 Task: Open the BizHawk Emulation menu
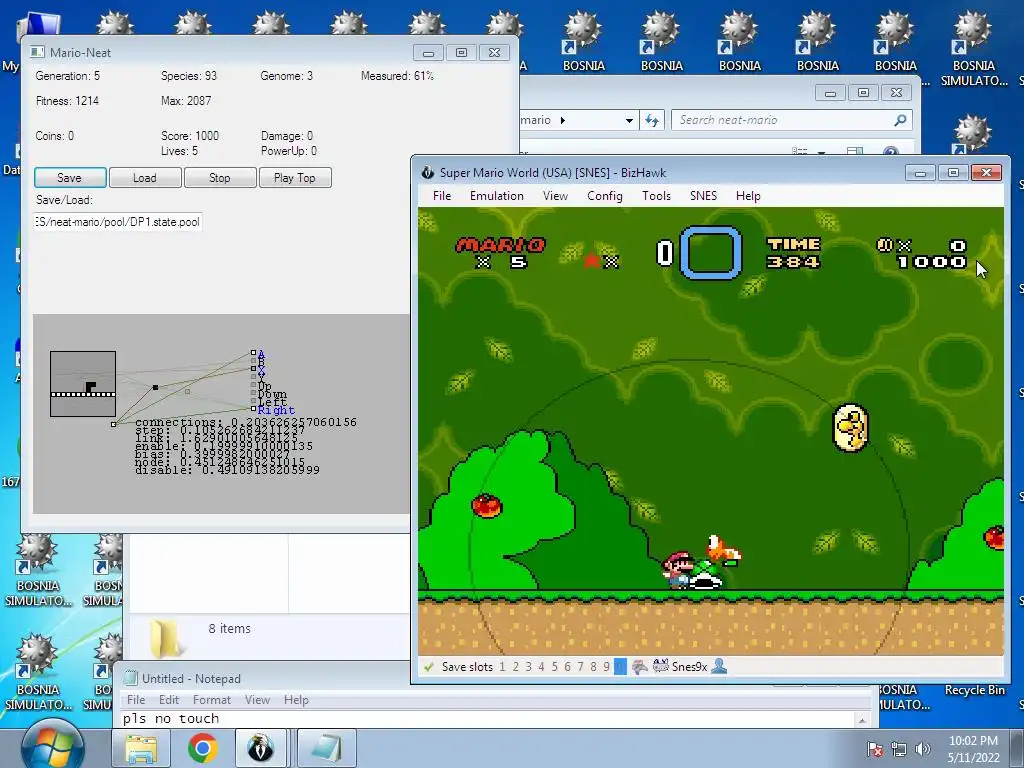click(497, 196)
